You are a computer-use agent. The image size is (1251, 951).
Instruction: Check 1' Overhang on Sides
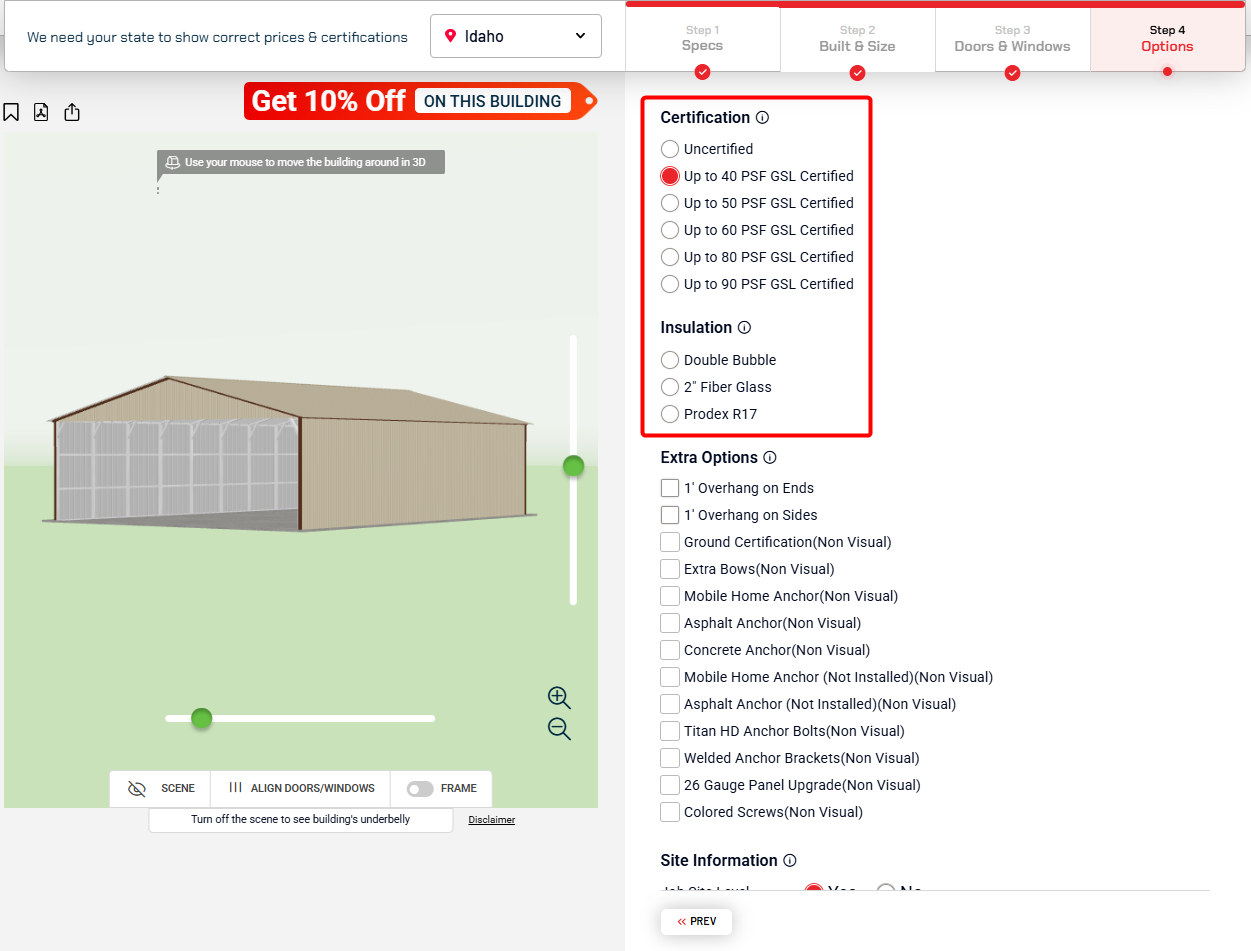click(x=670, y=515)
